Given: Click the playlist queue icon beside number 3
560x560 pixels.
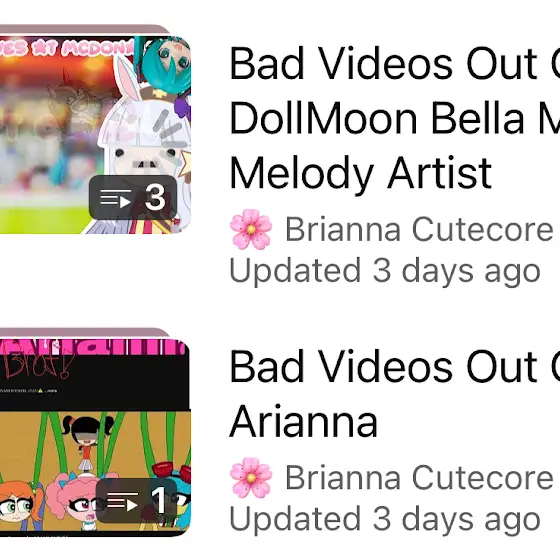Looking at the screenshot, I should (116, 198).
